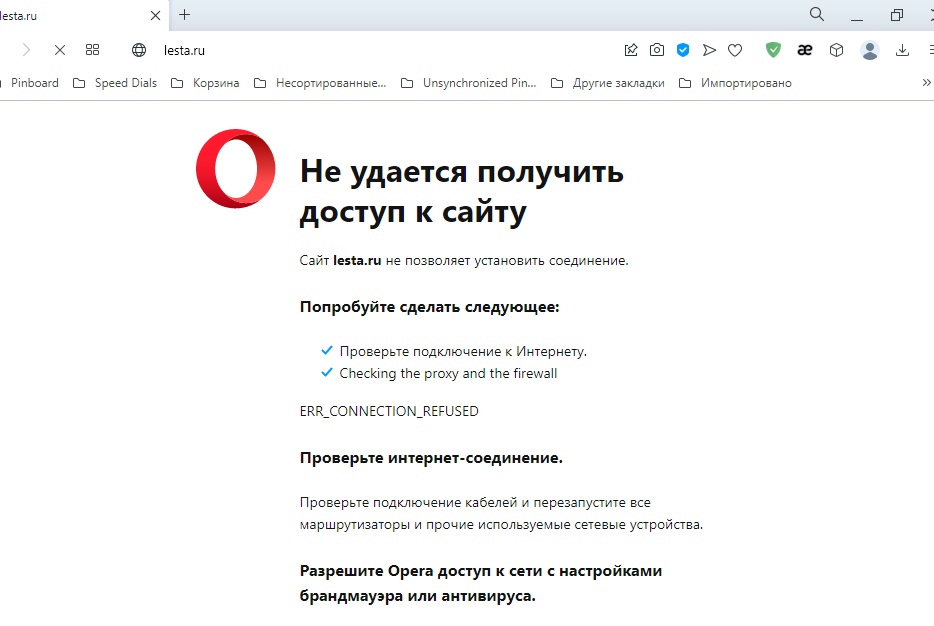
Task: Click the ERR_CONNECTION_REFUSED error code
Action: pyautogui.click(x=389, y=411)
